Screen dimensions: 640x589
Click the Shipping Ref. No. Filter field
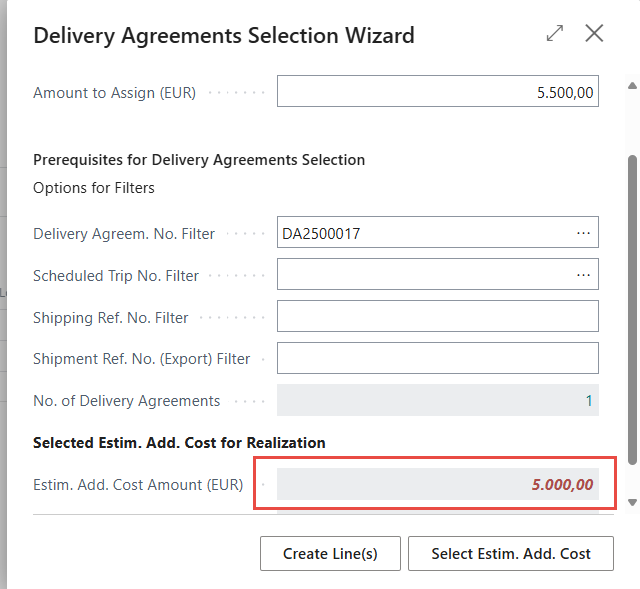(437, 316)
